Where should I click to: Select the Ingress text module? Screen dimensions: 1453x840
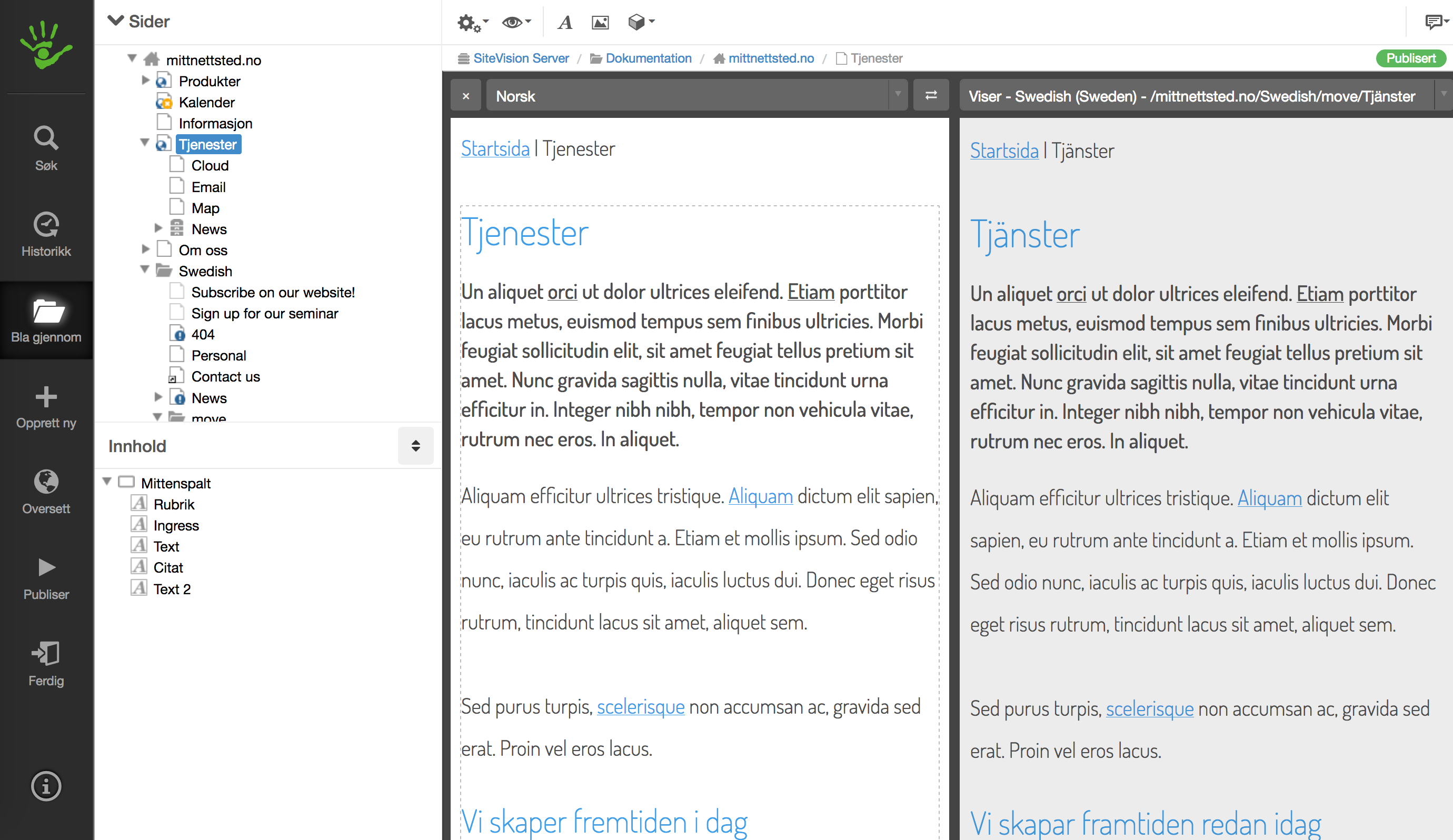point(176,526)
